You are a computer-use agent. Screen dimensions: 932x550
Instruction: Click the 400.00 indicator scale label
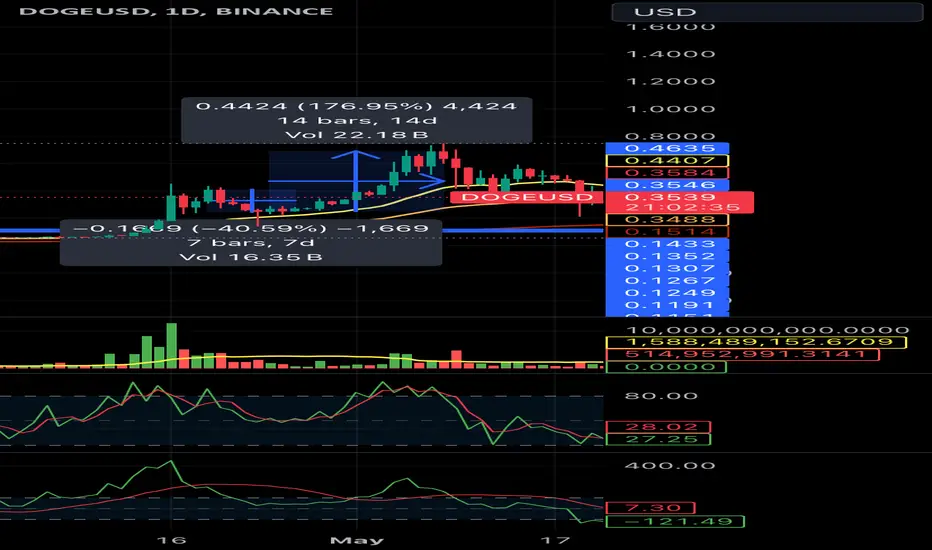(x=669, y=466)
